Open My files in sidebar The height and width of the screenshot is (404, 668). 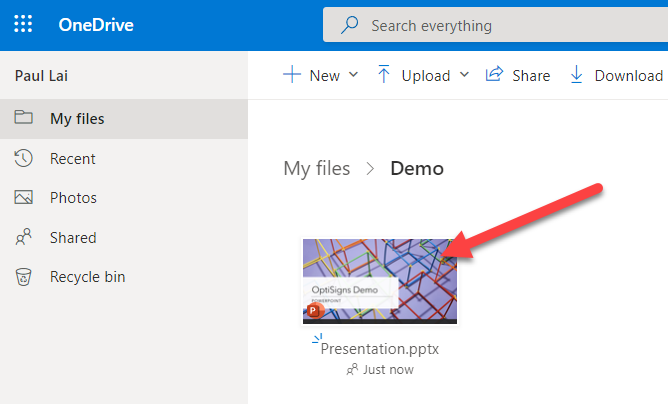pos(124,119)
